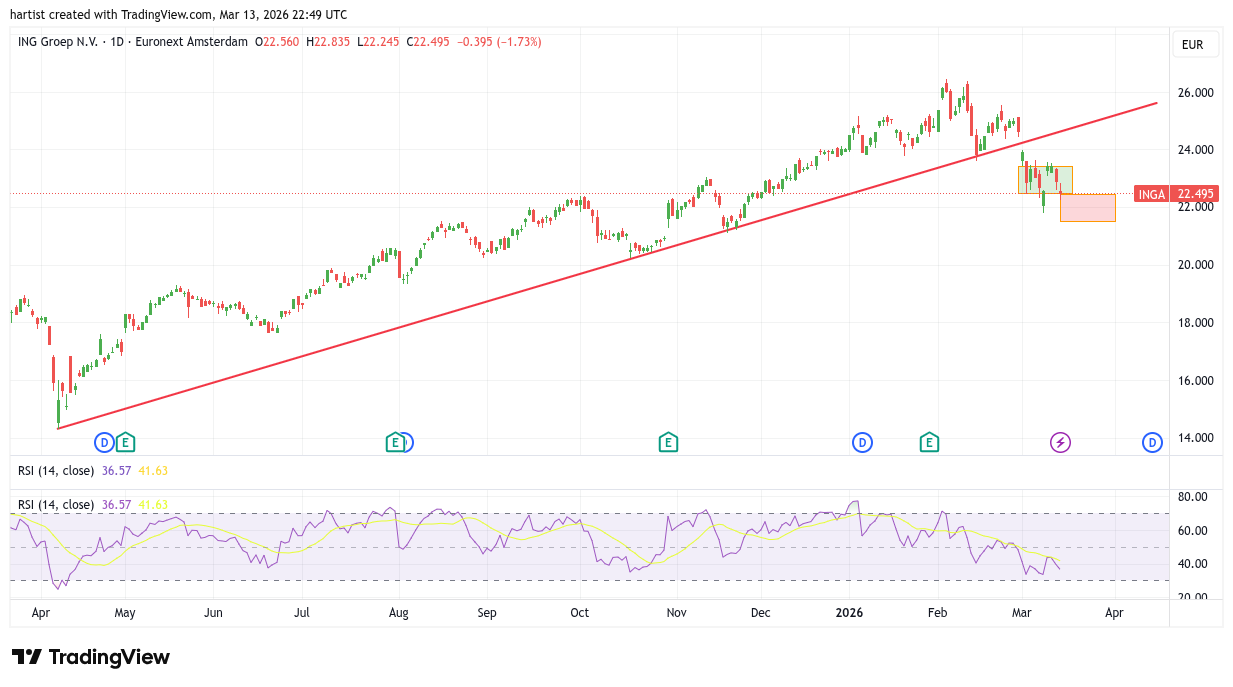Click the earnings marker in February
The image size is (1233, 687).
(929, 442)
